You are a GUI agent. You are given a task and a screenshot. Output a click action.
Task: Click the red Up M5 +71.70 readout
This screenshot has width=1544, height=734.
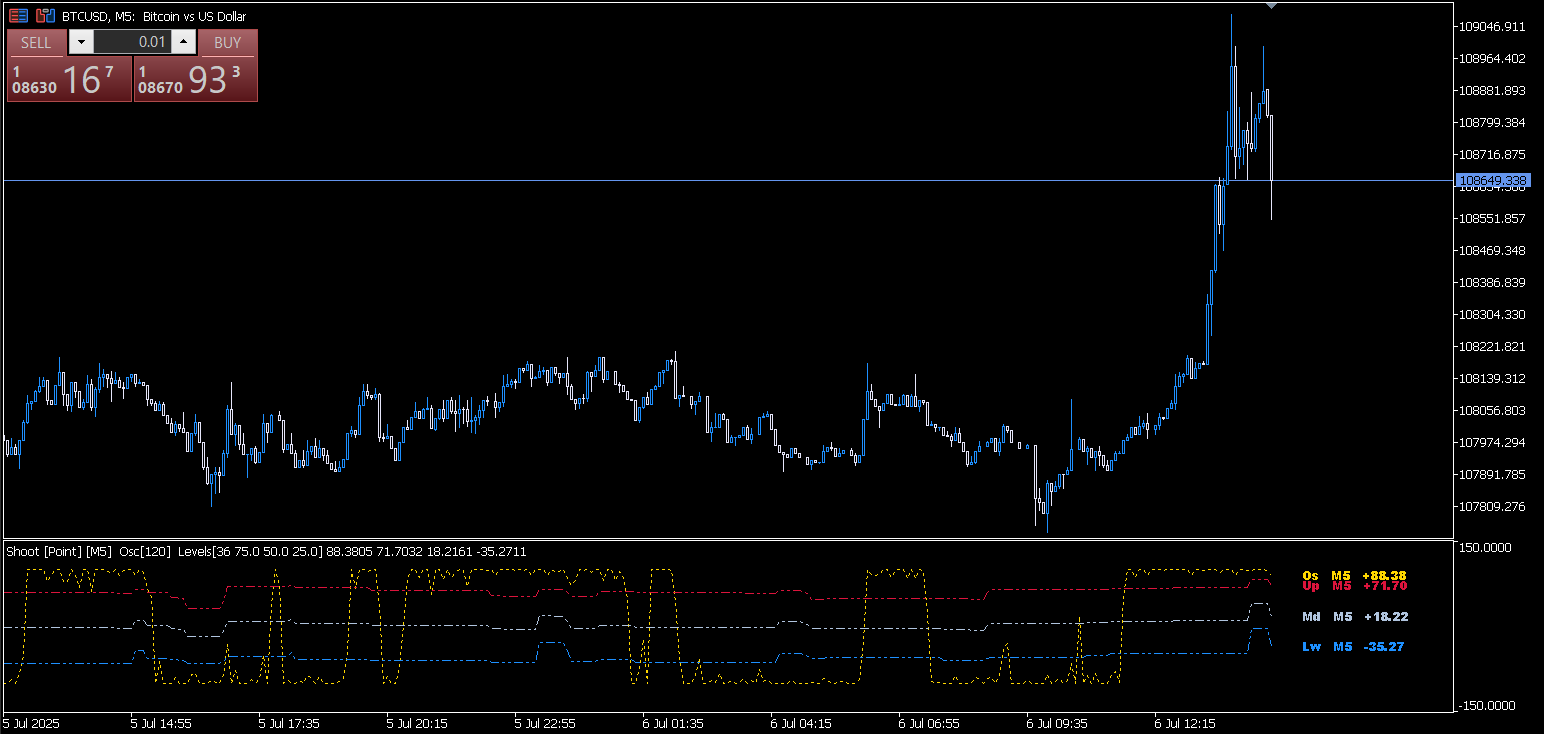click(1354, 586)
